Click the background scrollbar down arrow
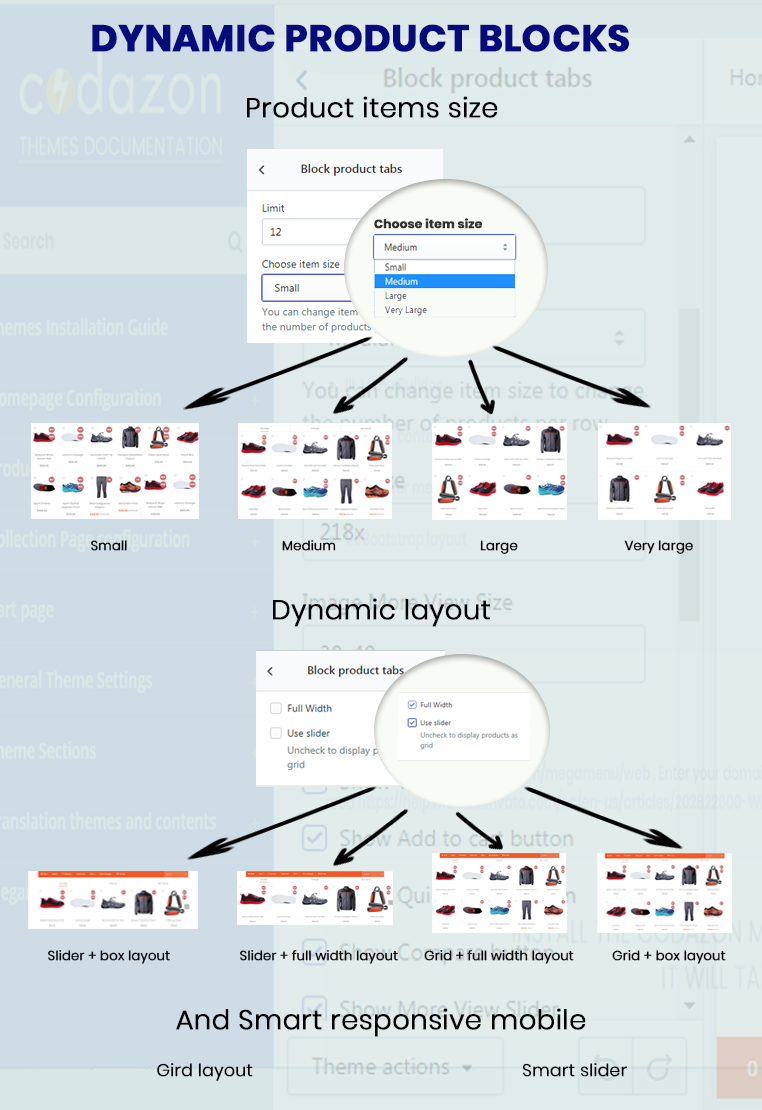The image size is (762, 1110). (x=689, y=1005)
